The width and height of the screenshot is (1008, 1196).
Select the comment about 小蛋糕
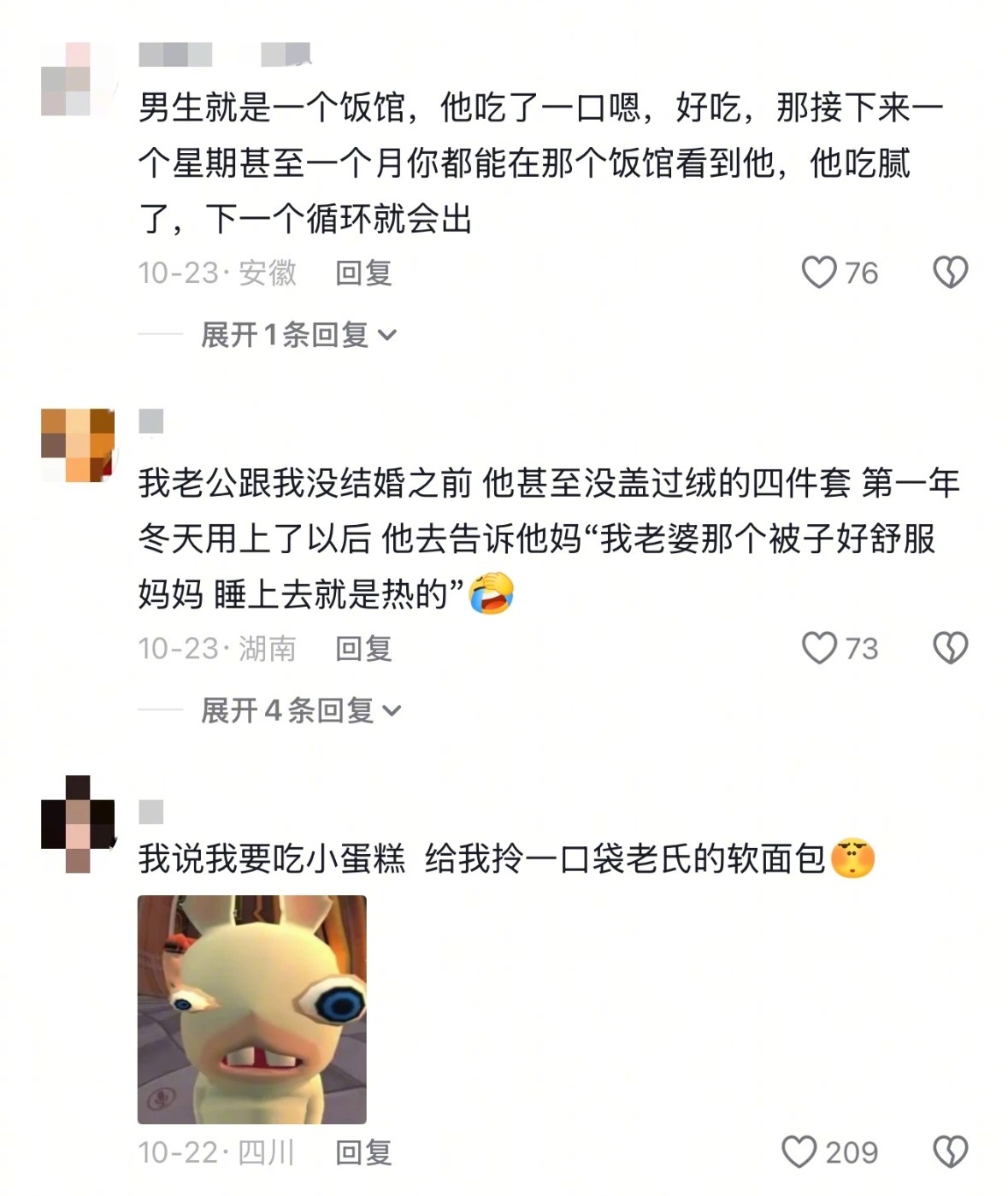pos(506,858)
